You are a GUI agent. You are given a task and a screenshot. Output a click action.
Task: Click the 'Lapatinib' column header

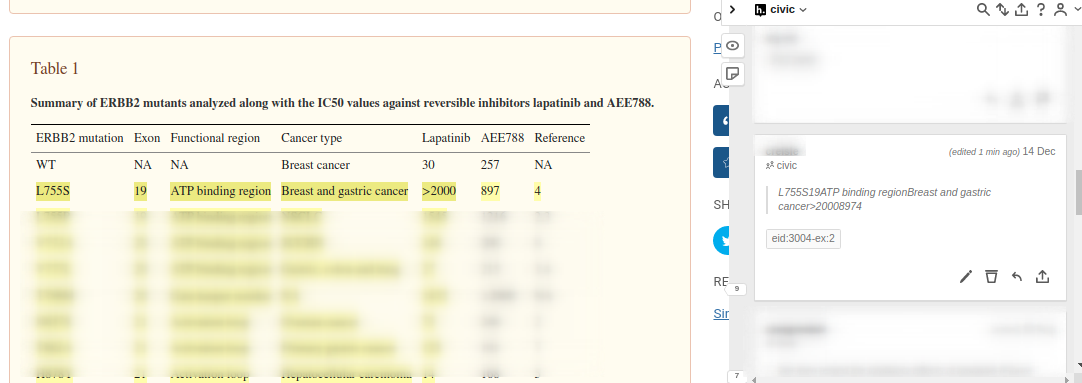(x=446, y=138)
